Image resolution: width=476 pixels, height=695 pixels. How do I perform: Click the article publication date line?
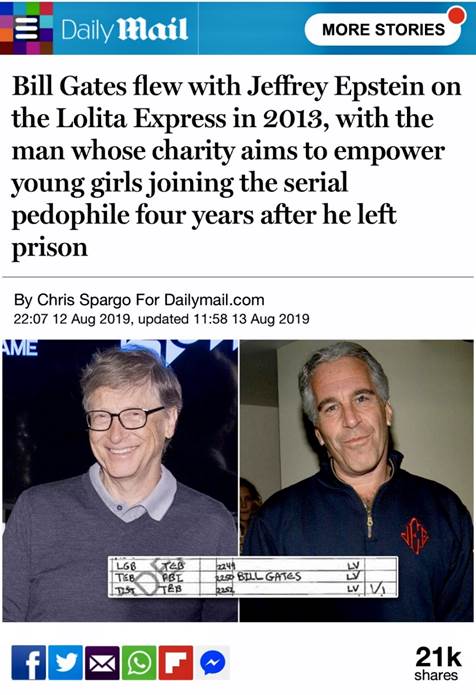[x=161, y=319]
